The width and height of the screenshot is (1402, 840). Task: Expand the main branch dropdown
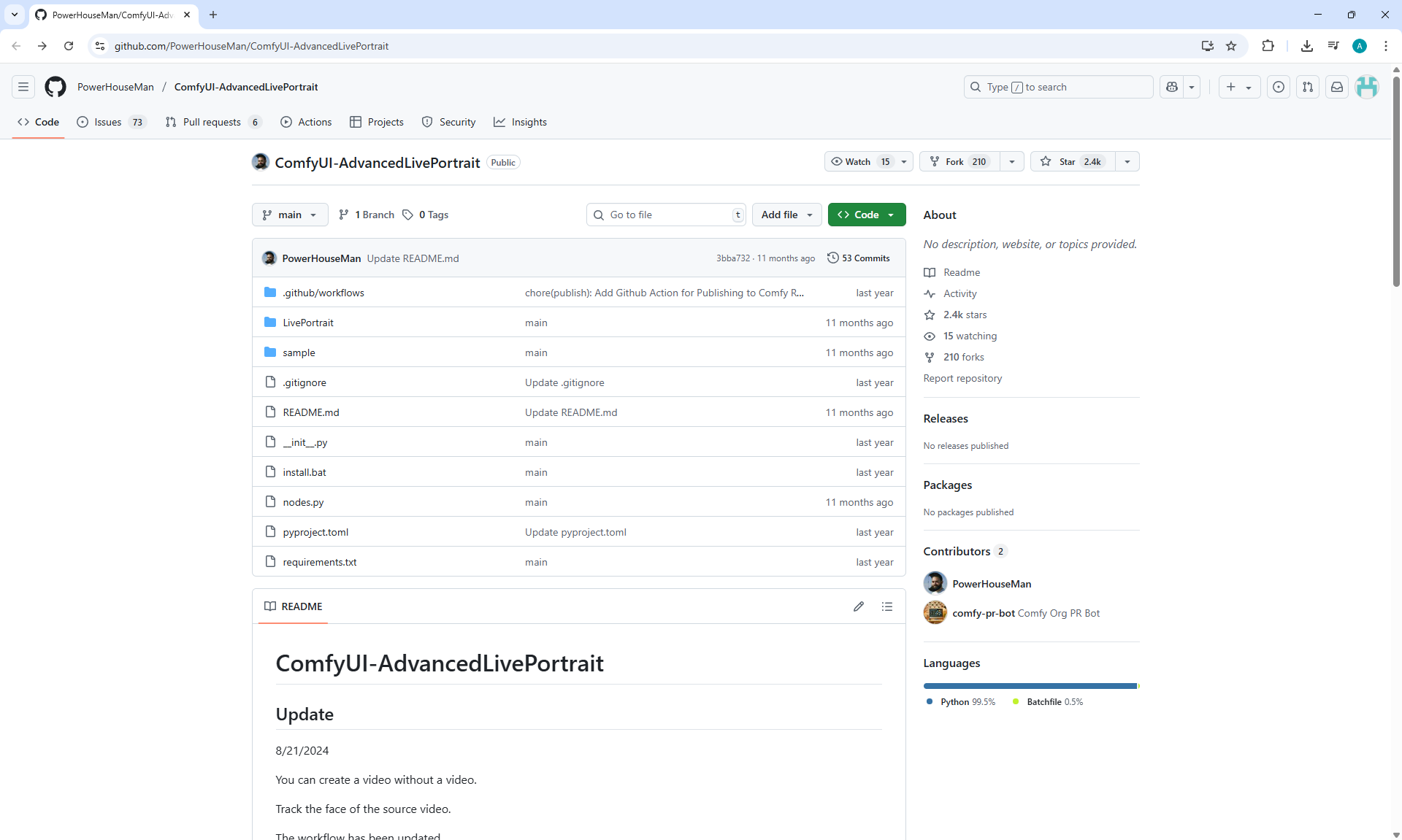click(290, 215)
